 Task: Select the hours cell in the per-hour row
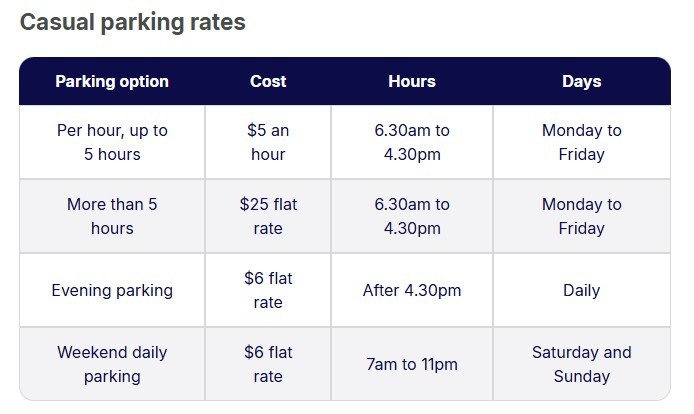(x=412, y=142)
